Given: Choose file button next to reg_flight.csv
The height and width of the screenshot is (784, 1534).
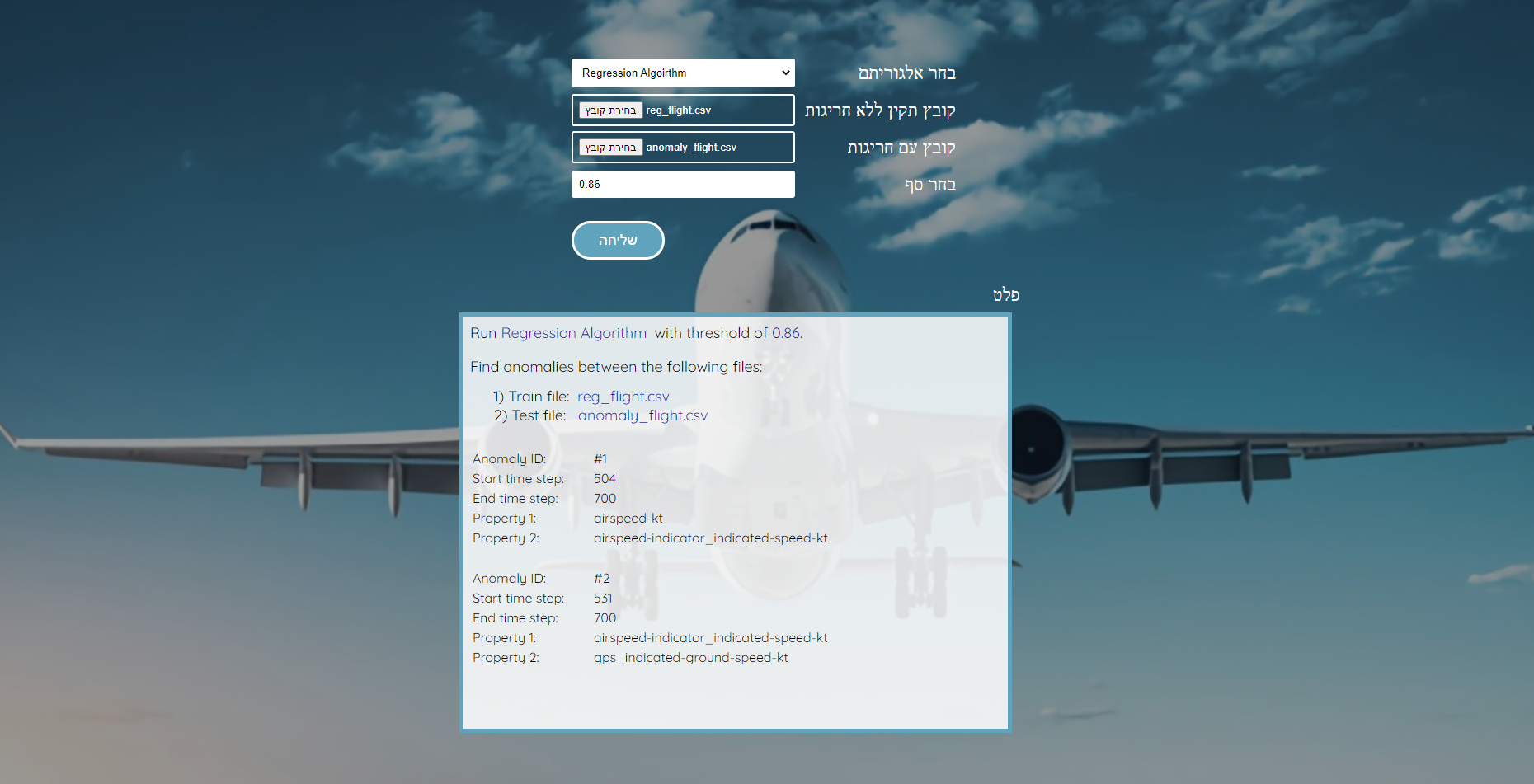Looking at the screenshot, I should pyautogui.click(x=610, y=110).
